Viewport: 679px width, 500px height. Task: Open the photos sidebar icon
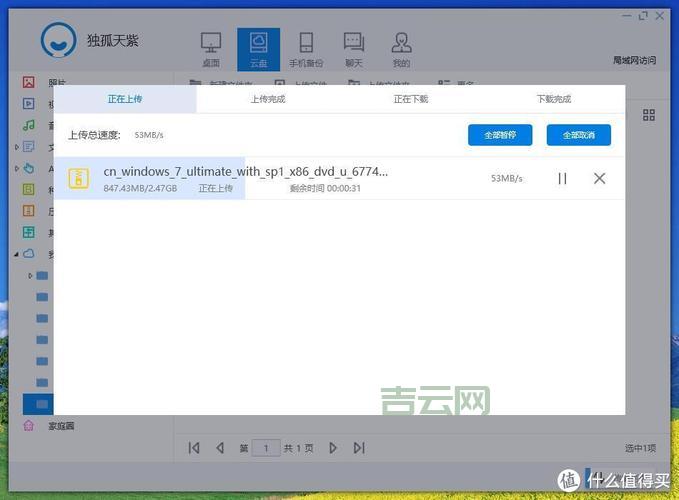coord(29,82)
